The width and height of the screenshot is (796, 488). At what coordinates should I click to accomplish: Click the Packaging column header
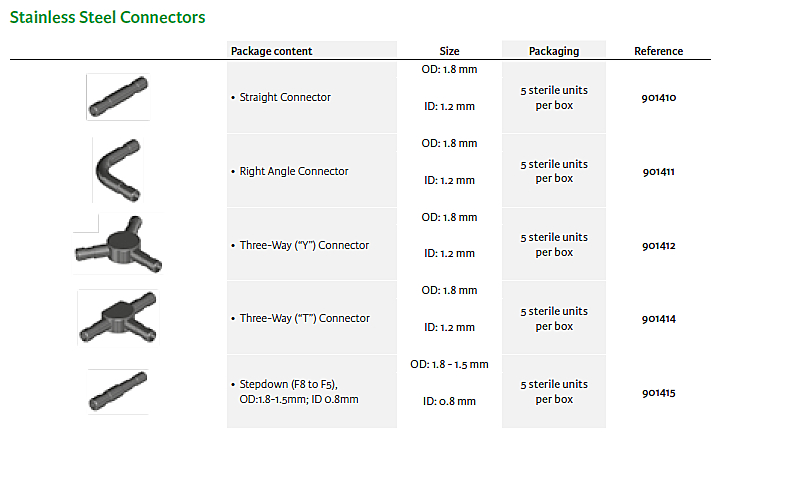pos(554,51)
